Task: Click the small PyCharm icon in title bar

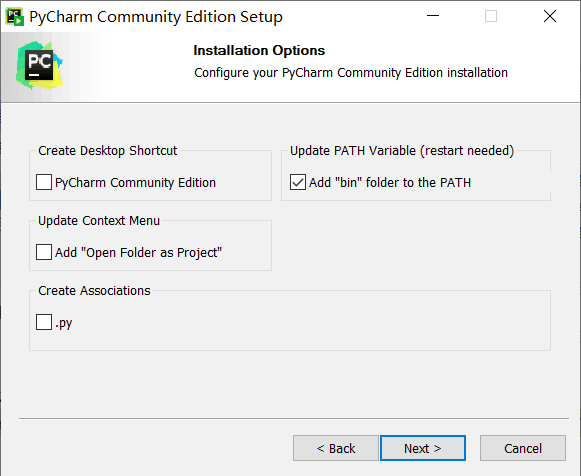Action: click(x=15, y=16)
